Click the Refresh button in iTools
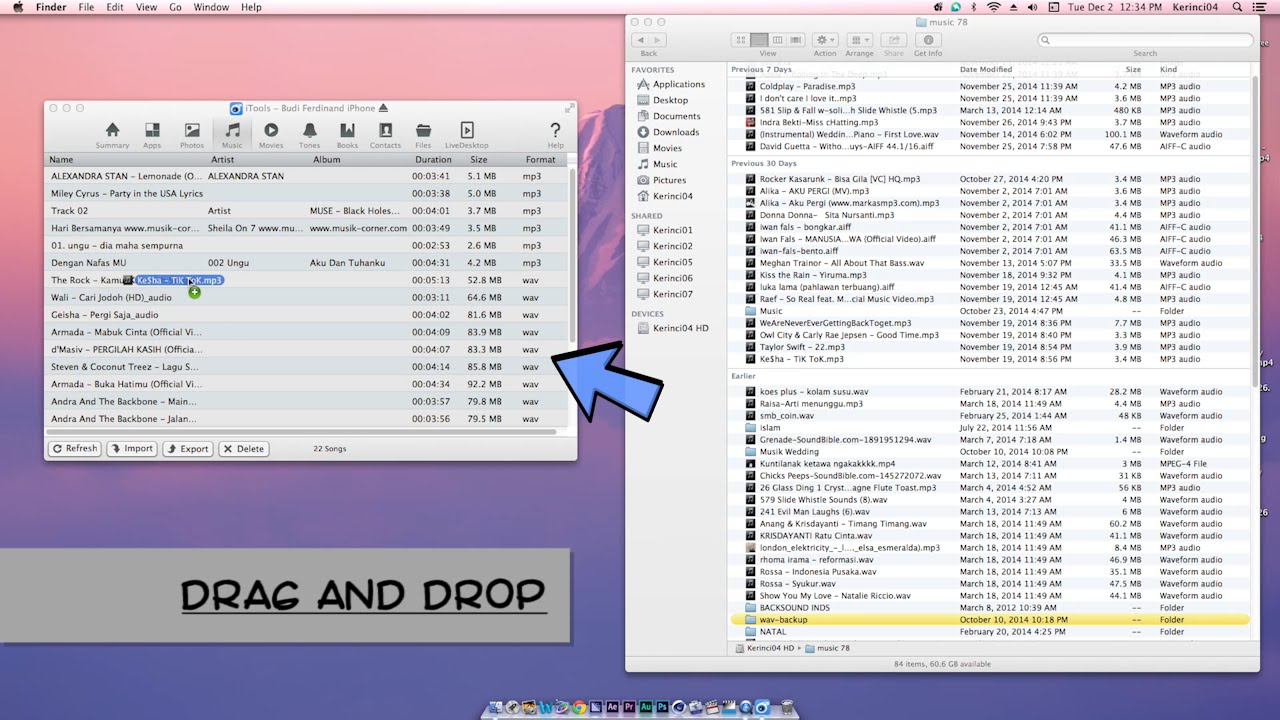Screen dimensions: 1280x720 tap(75, 449)
